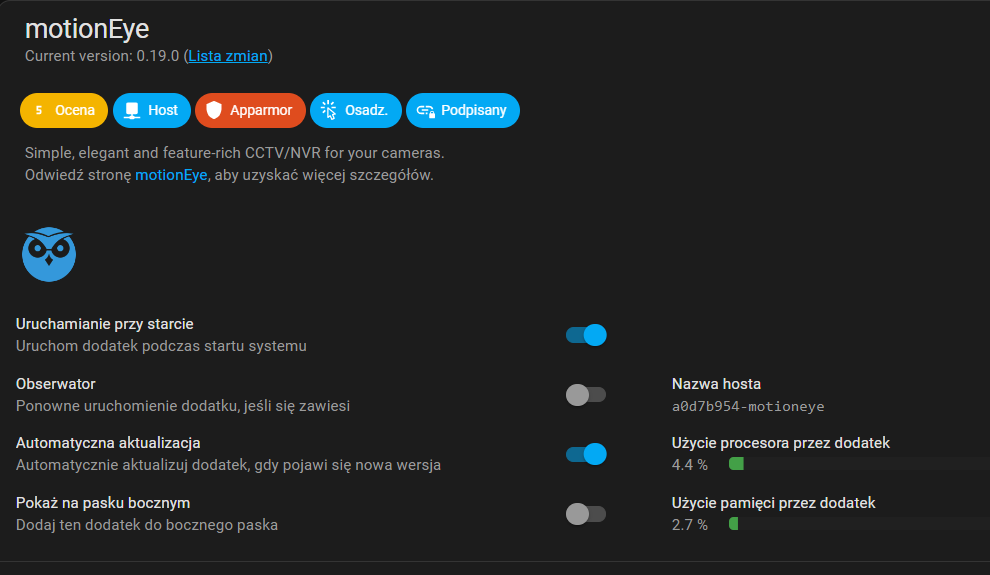Viewport: 990px width, 575px height.
Task: Select hostname text a0d7b954-motioneye
Action: click(748, 406)
